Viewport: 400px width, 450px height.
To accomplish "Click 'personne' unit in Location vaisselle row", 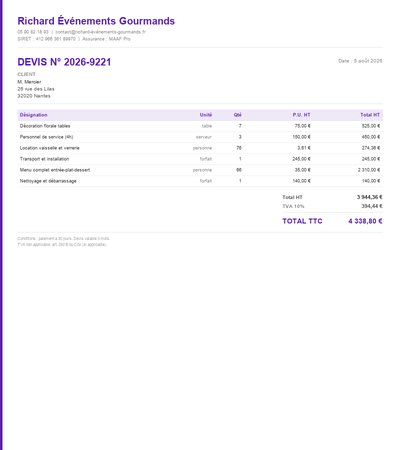I will 202,148.
